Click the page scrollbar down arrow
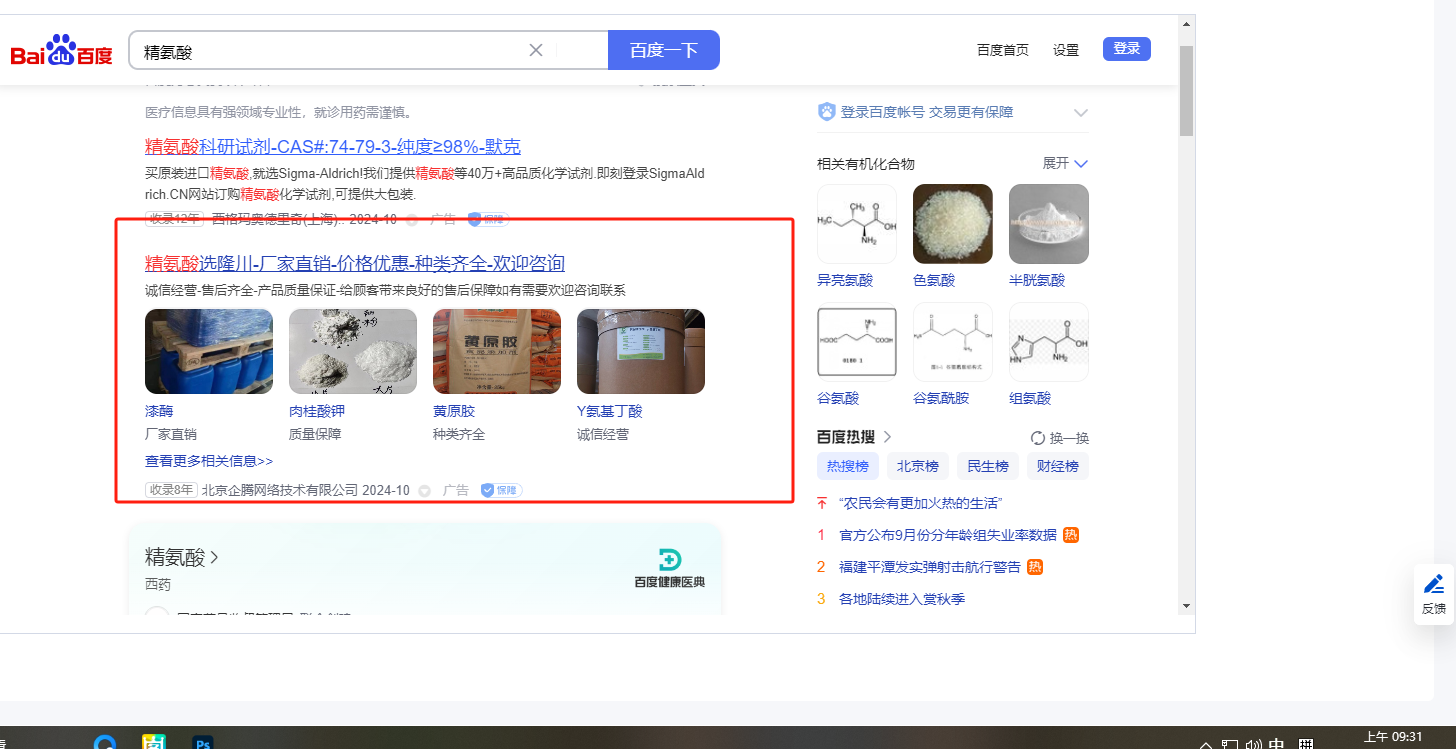Viewport: 1456px width, 749px height. (x=1186, y=606)
